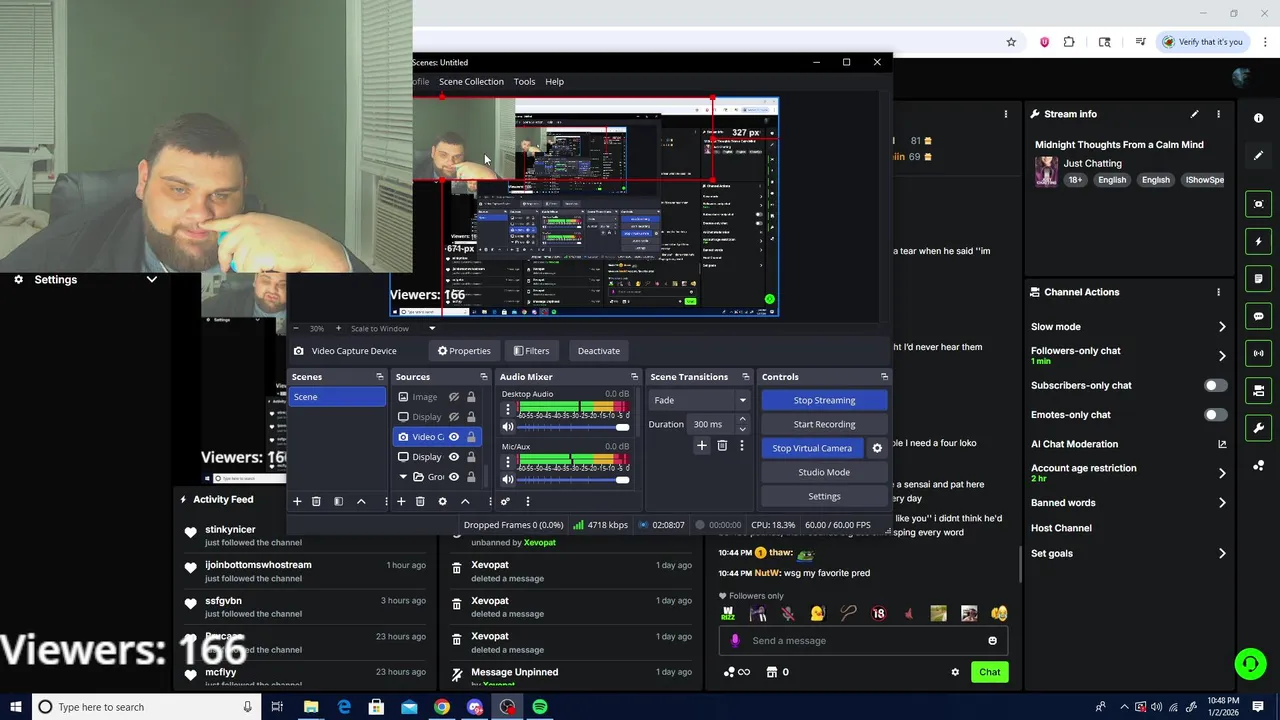Open Properties for Video Capture Device
The image size is (1280, 720).
pos(464,351)
